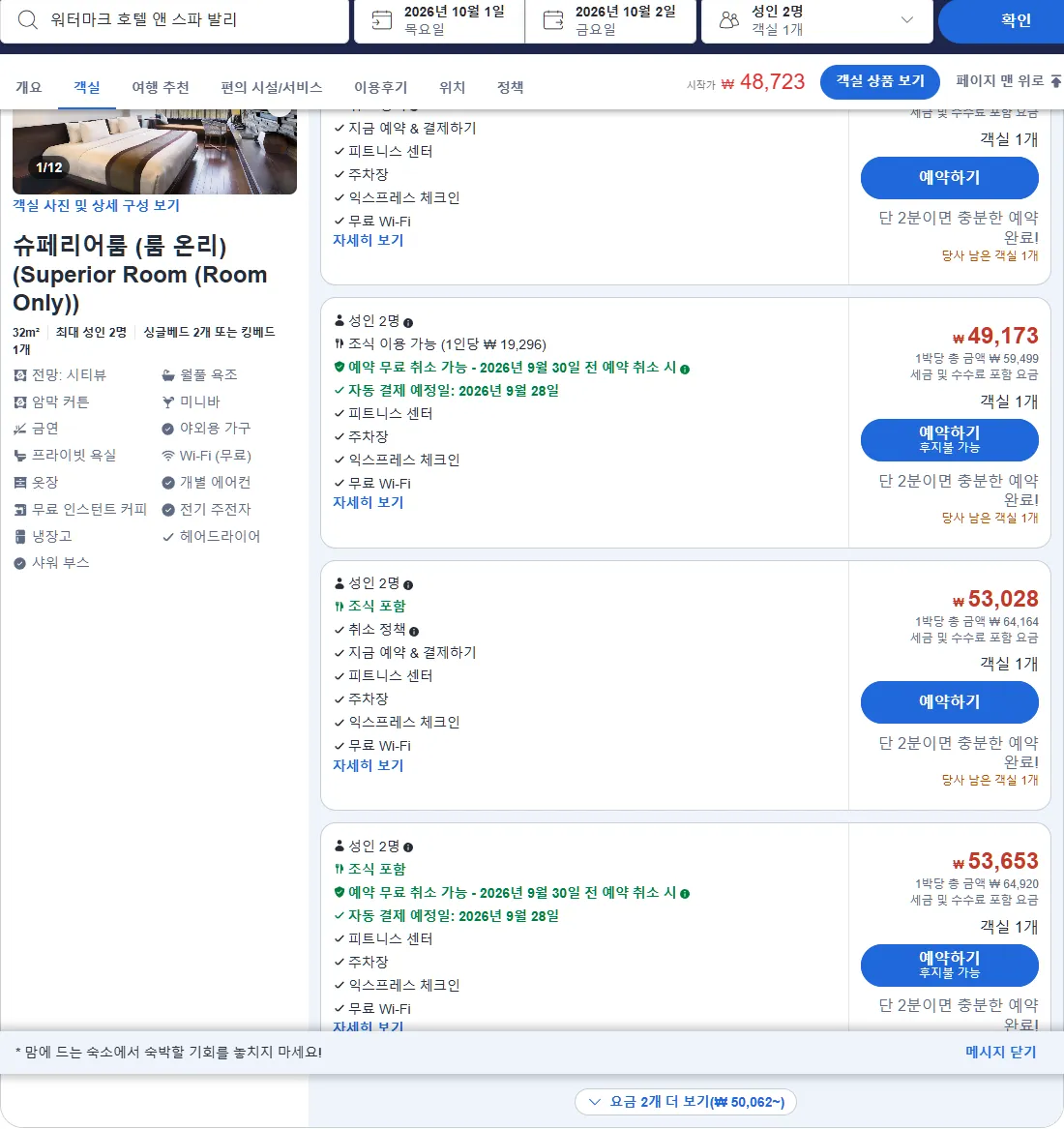Click info icon after free cancellation text in ₩49,173 offer
Image resolution: width=1064 pixels, height=1129 pixels.
tap(685, 370)
